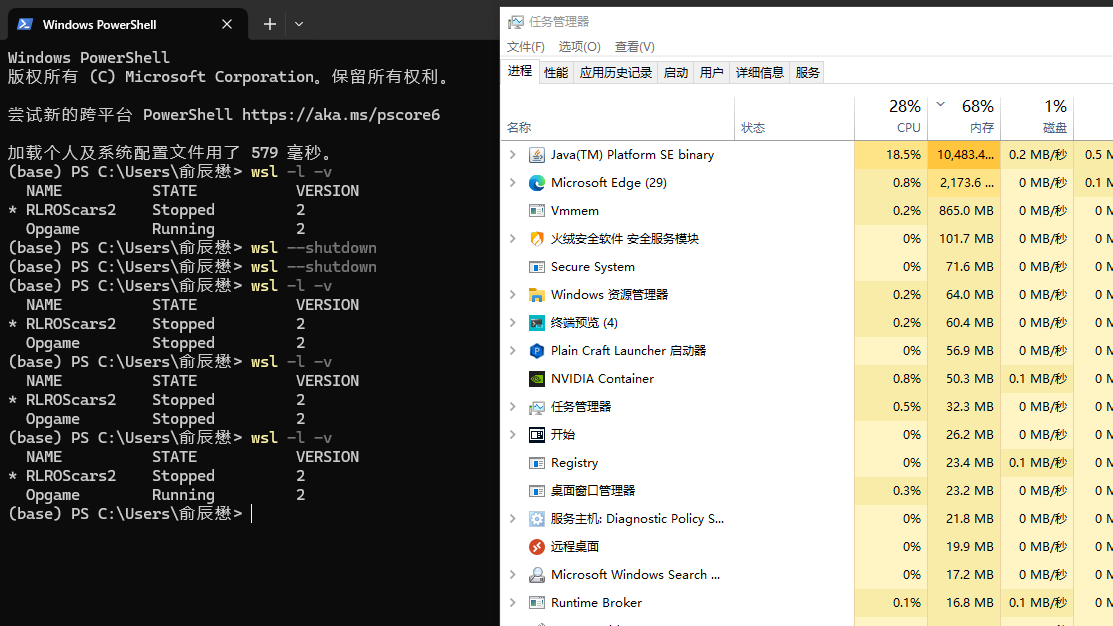Select Microsoft Edge memory value 2,173.6
The width and height of the screenshot is (1113, 626).
[965, 182]
